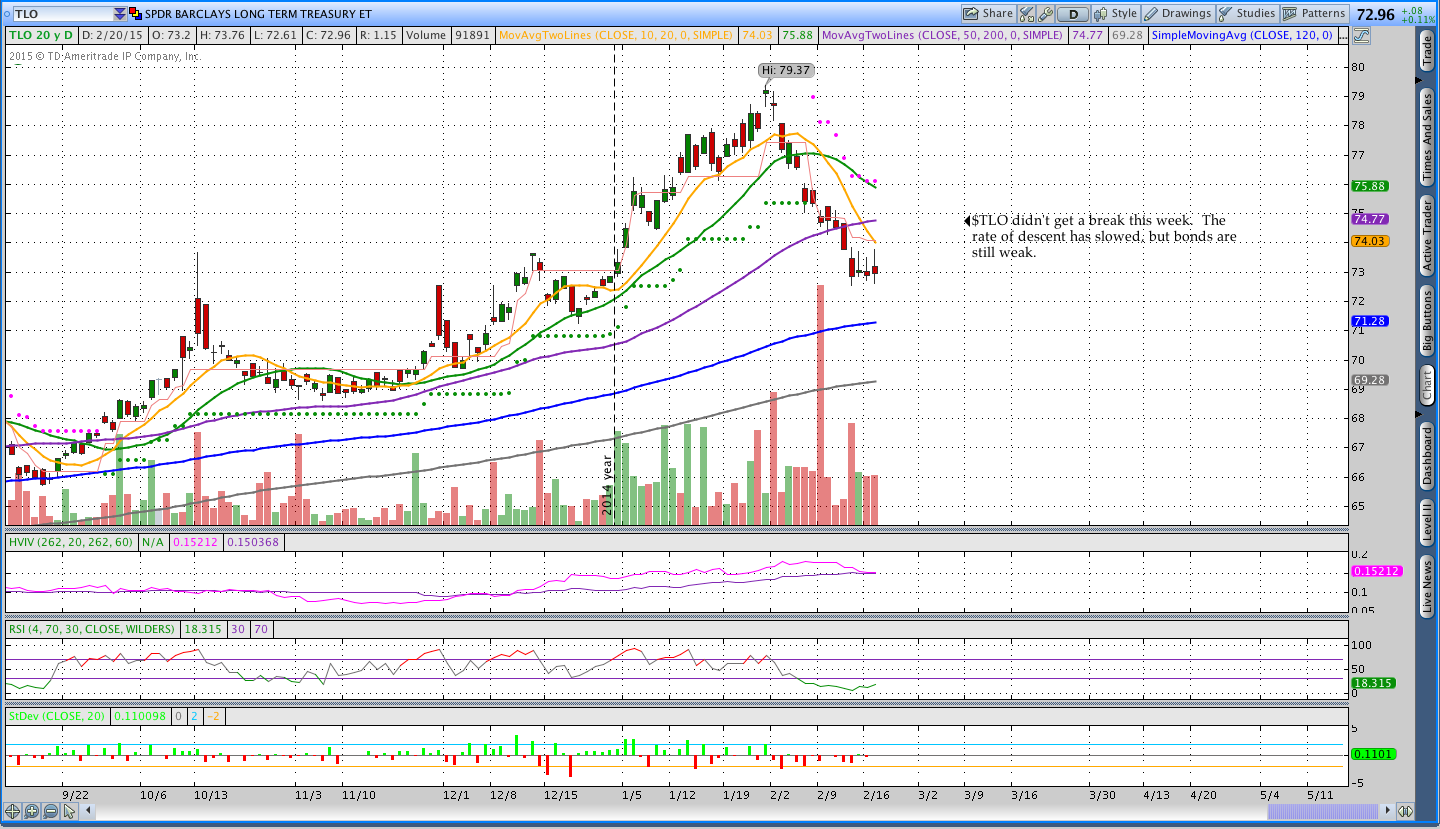Click the HVIV (262, 20, 262, 60) study label
The image size is (1440, 829).
coord(72,542)
